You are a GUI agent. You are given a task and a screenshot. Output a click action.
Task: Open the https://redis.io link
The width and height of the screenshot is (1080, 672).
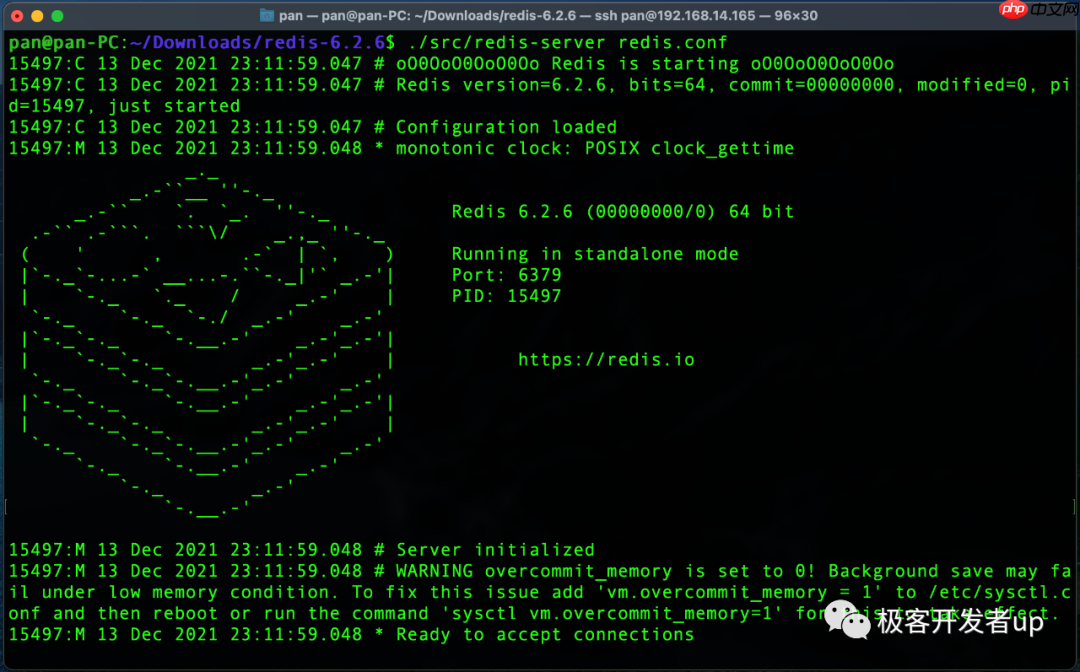(606, 360)
